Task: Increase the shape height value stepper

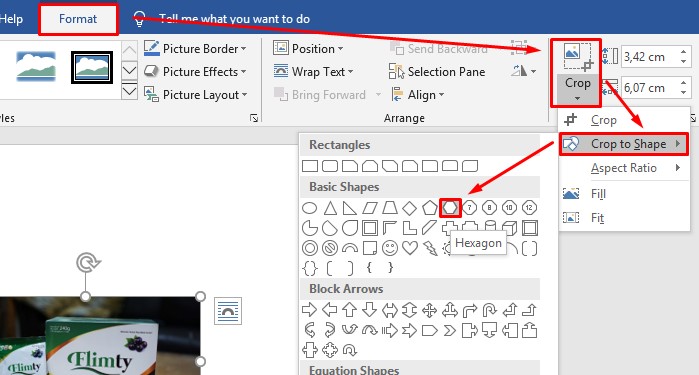Action: pos(684,53)
